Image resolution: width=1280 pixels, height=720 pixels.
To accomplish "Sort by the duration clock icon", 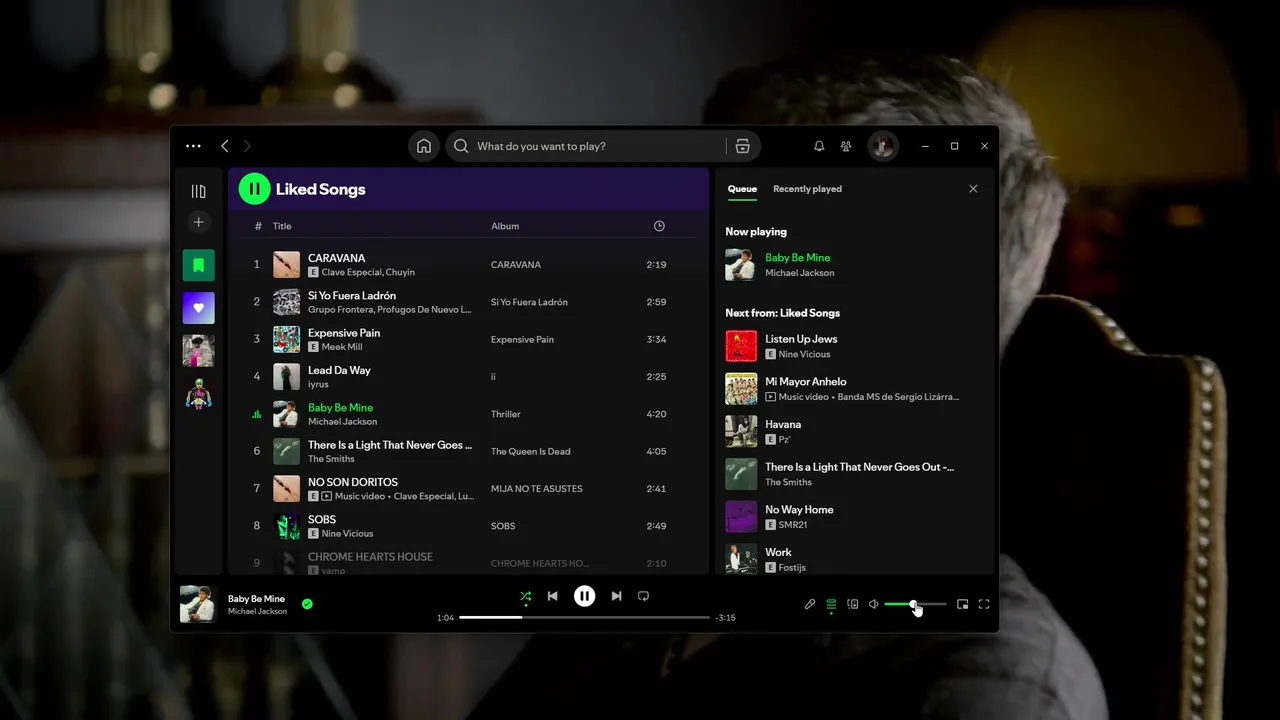I will (659, 226).
